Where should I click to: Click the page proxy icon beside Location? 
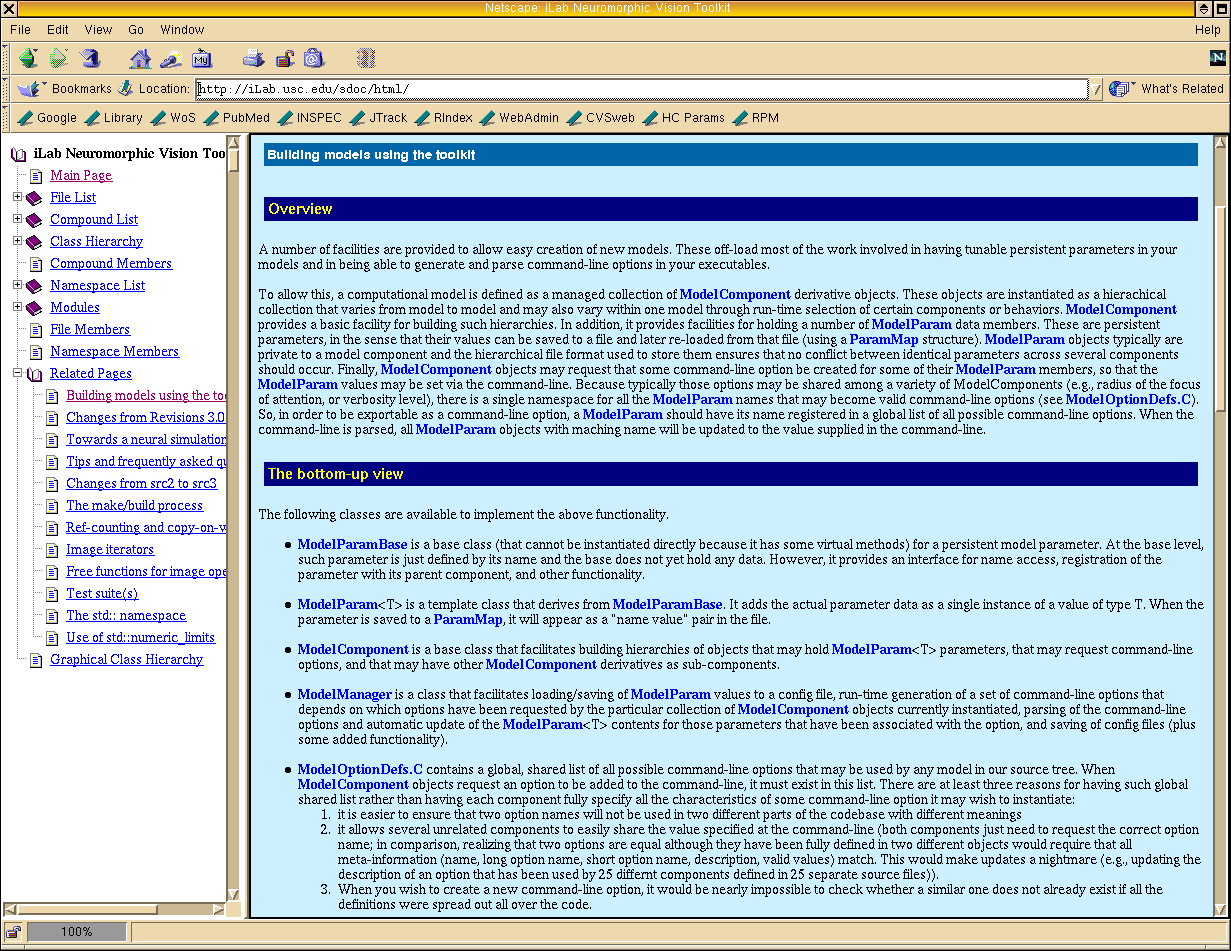tap(125, 89)
